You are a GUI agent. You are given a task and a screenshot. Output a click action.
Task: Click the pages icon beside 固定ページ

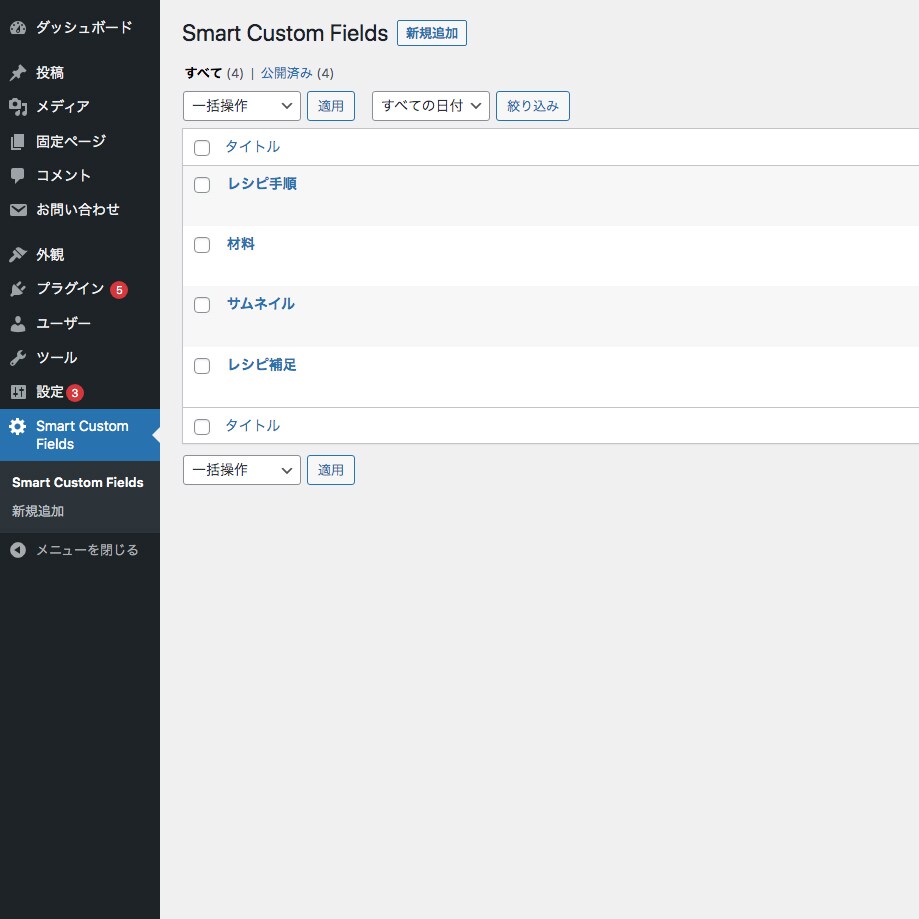coord(18,141)
